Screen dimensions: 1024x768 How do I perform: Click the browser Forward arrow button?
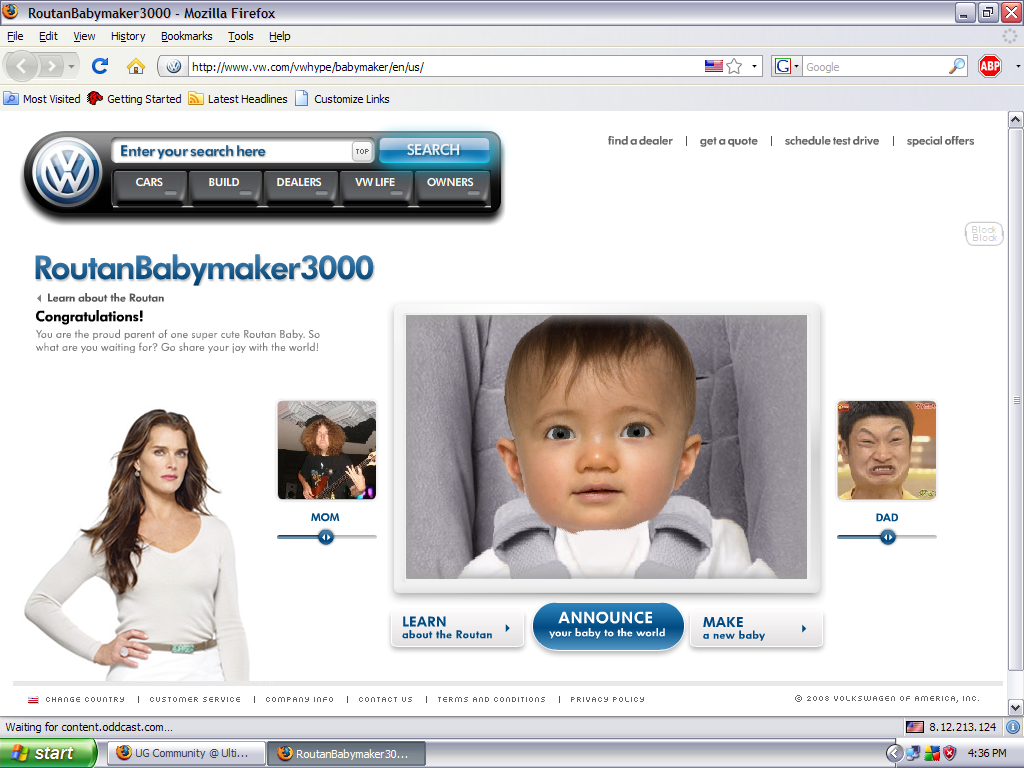tap(51, 66)
